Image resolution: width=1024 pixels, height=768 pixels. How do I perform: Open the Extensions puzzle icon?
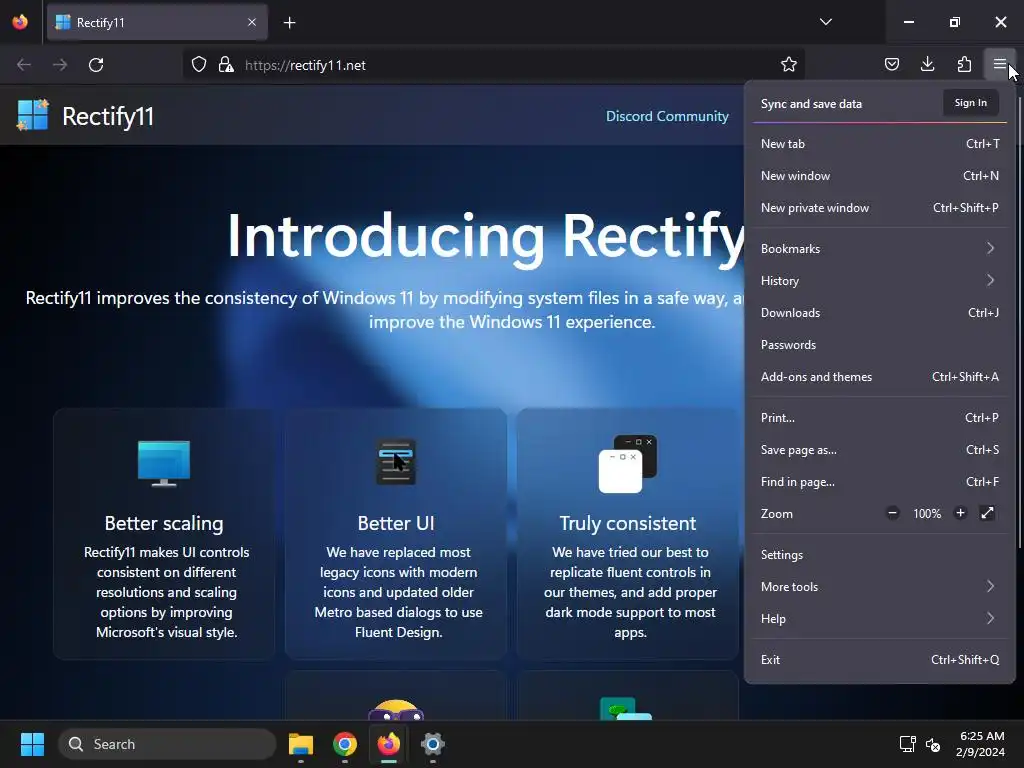point(964,64)
